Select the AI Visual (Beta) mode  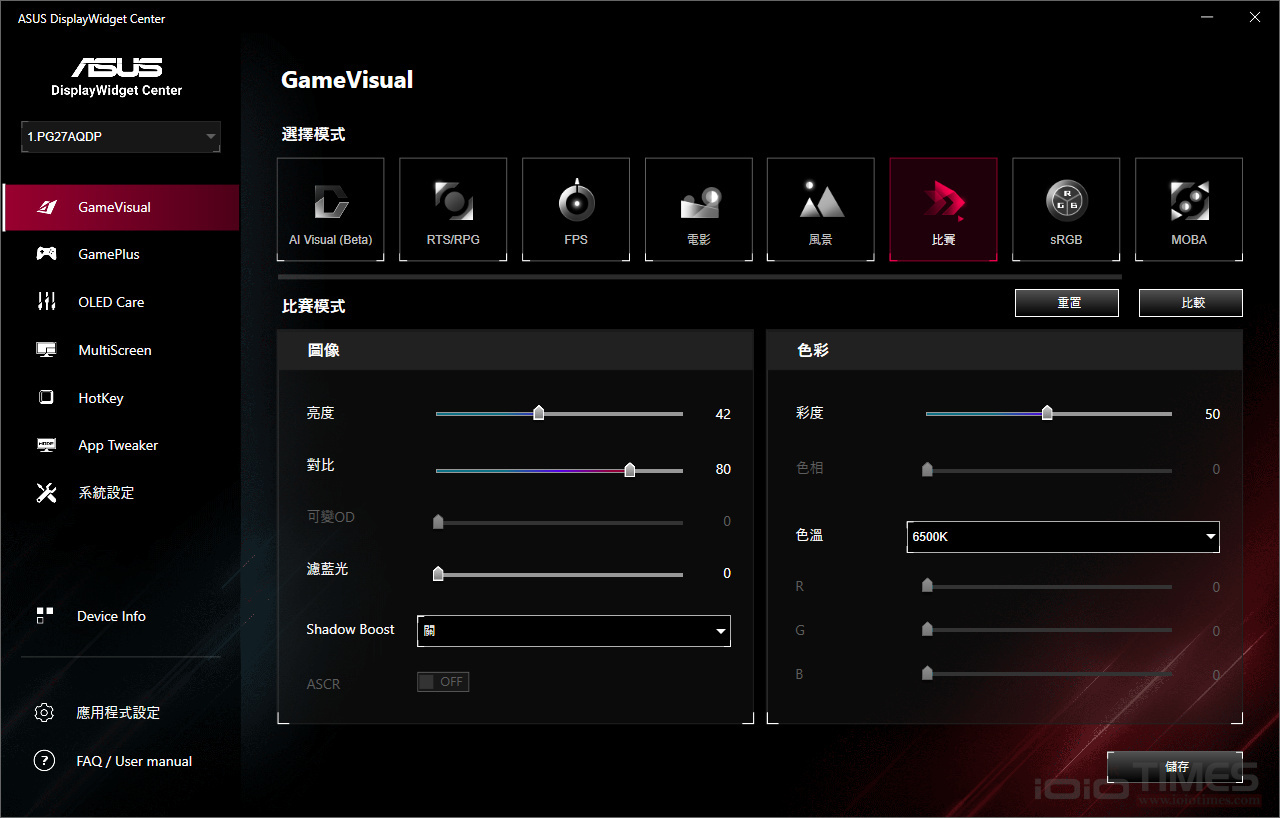(x=330, y=209)
